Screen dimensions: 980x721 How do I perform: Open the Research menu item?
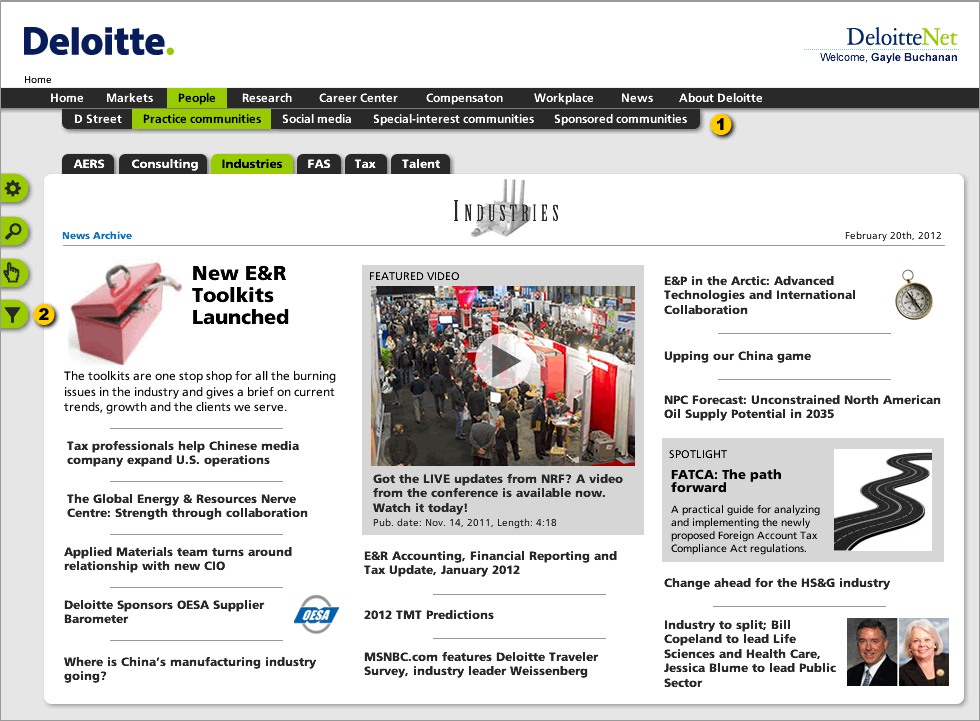click(267, 98)
